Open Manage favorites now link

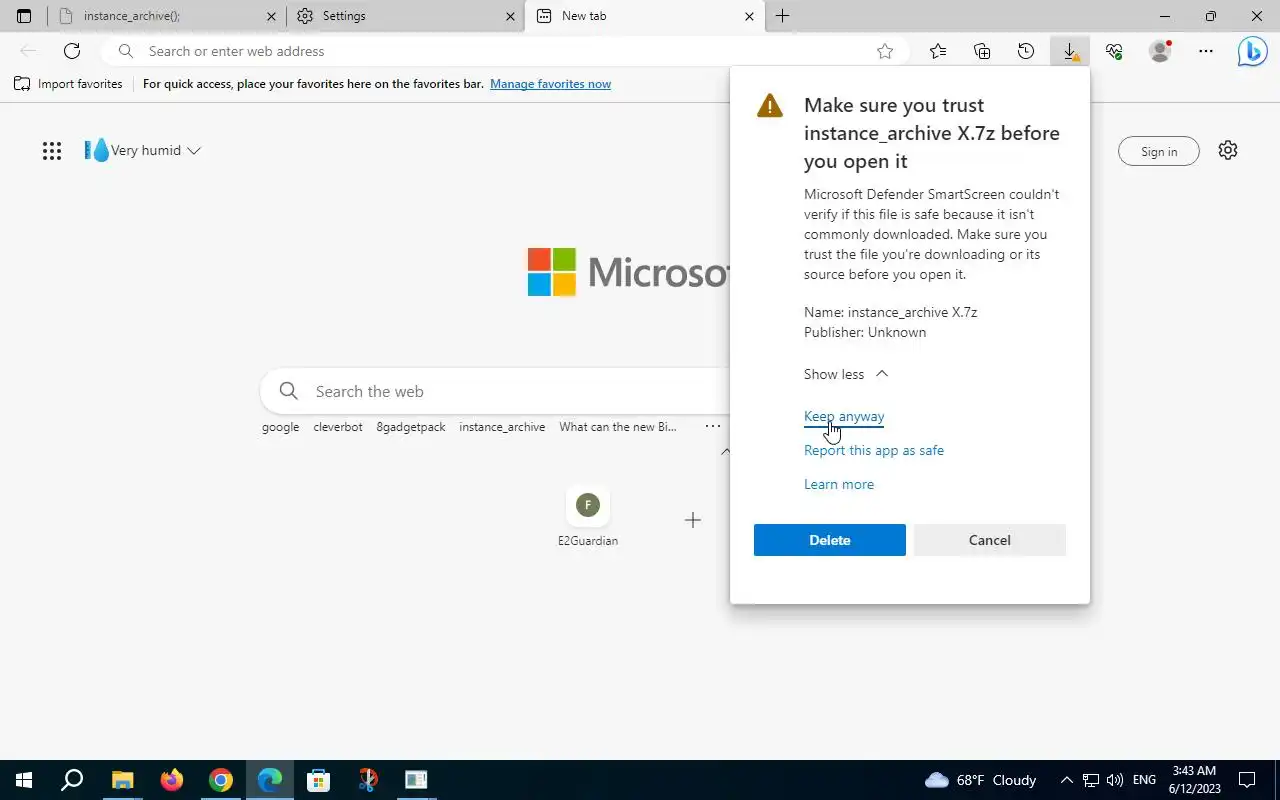550,84
